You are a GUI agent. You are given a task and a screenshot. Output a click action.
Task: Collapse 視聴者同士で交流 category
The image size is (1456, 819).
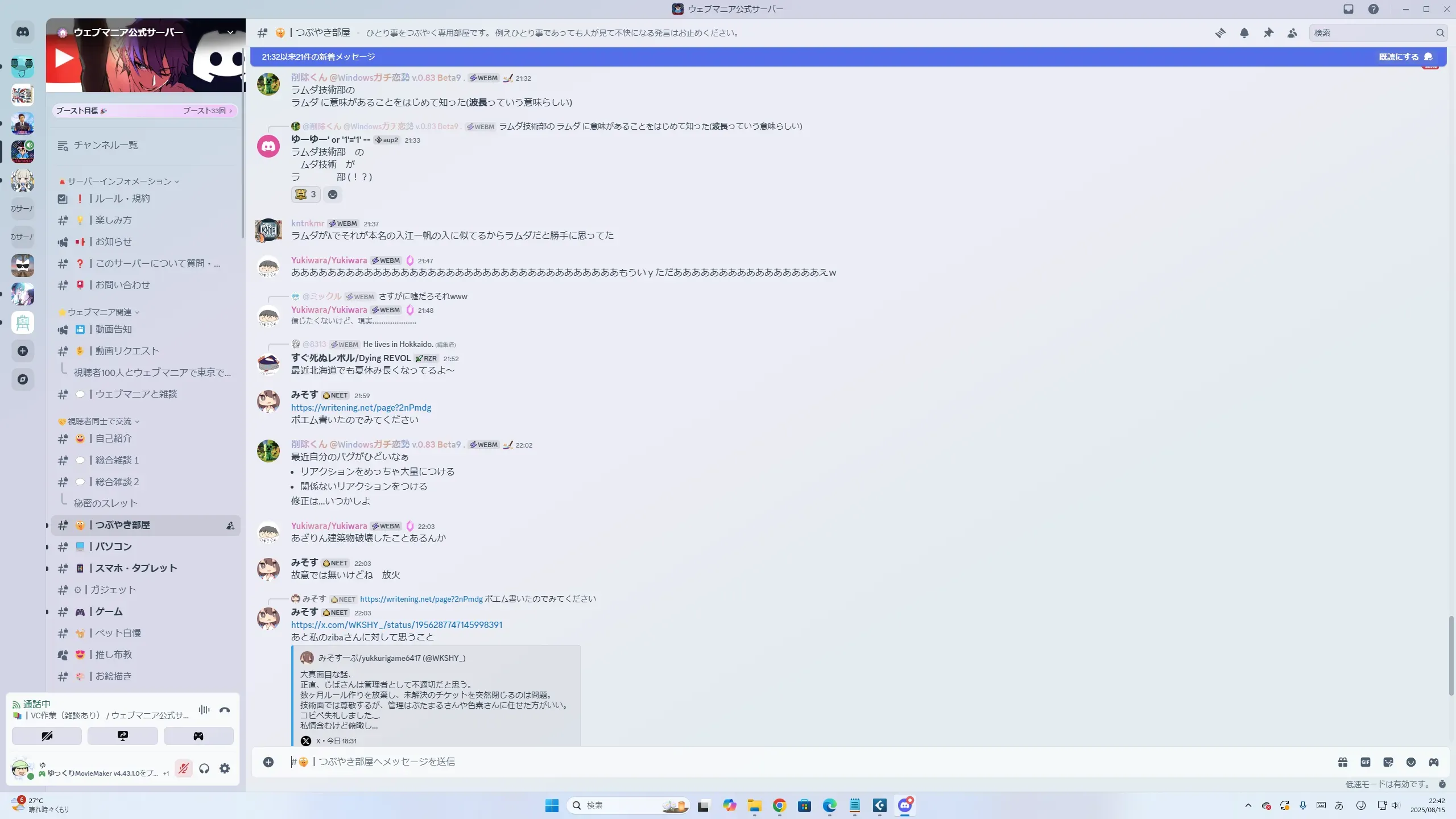click(x=100, y=421)
